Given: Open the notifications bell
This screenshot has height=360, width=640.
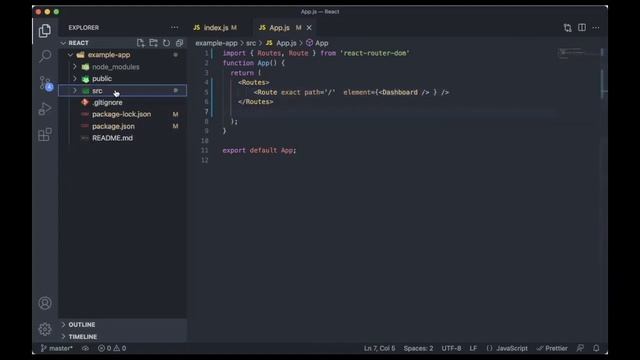Looking at the screenshot, I should (596, 348).
